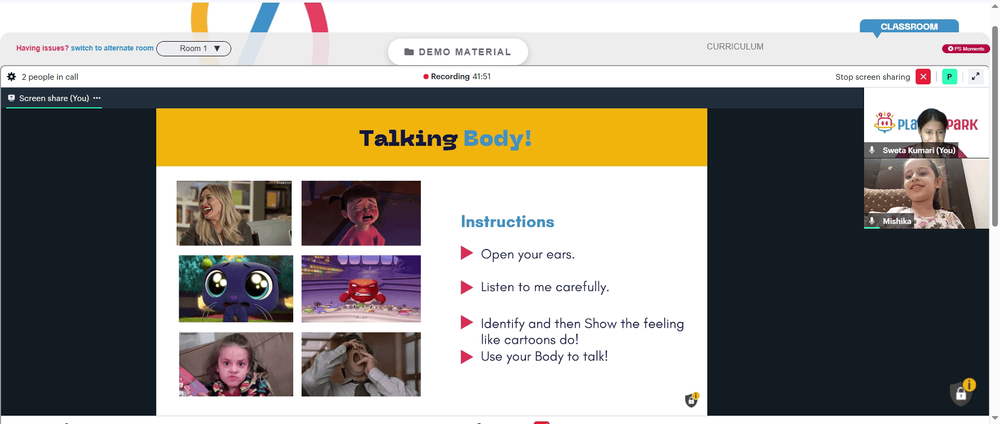The width and height of the screenshot is (1000, 424).
Task: Select Sweta Kumari video tile
Action: pos(927,123)
